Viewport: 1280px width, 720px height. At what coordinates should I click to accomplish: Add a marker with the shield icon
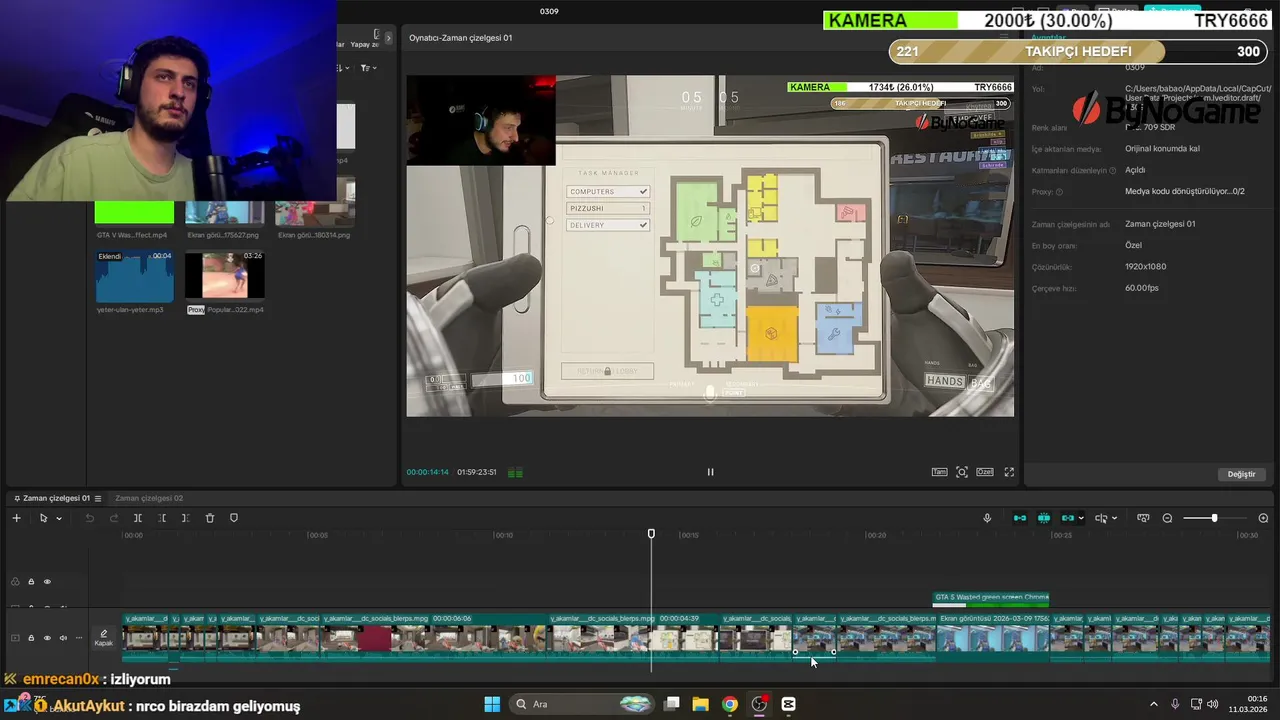tap(234, 518)
